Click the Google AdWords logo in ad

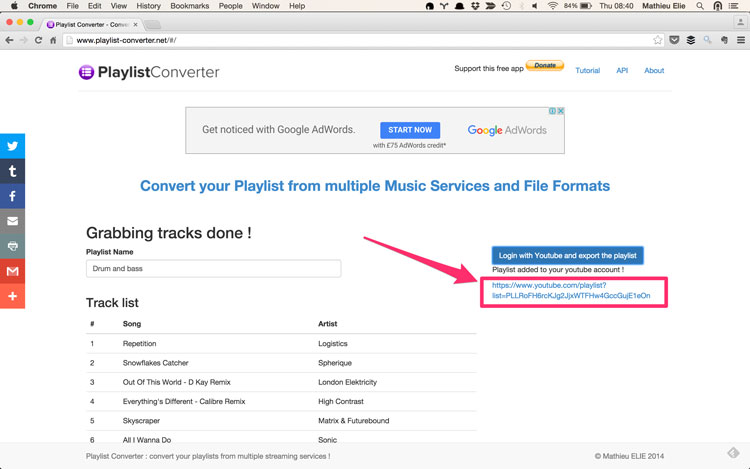[x=507, y=130]
